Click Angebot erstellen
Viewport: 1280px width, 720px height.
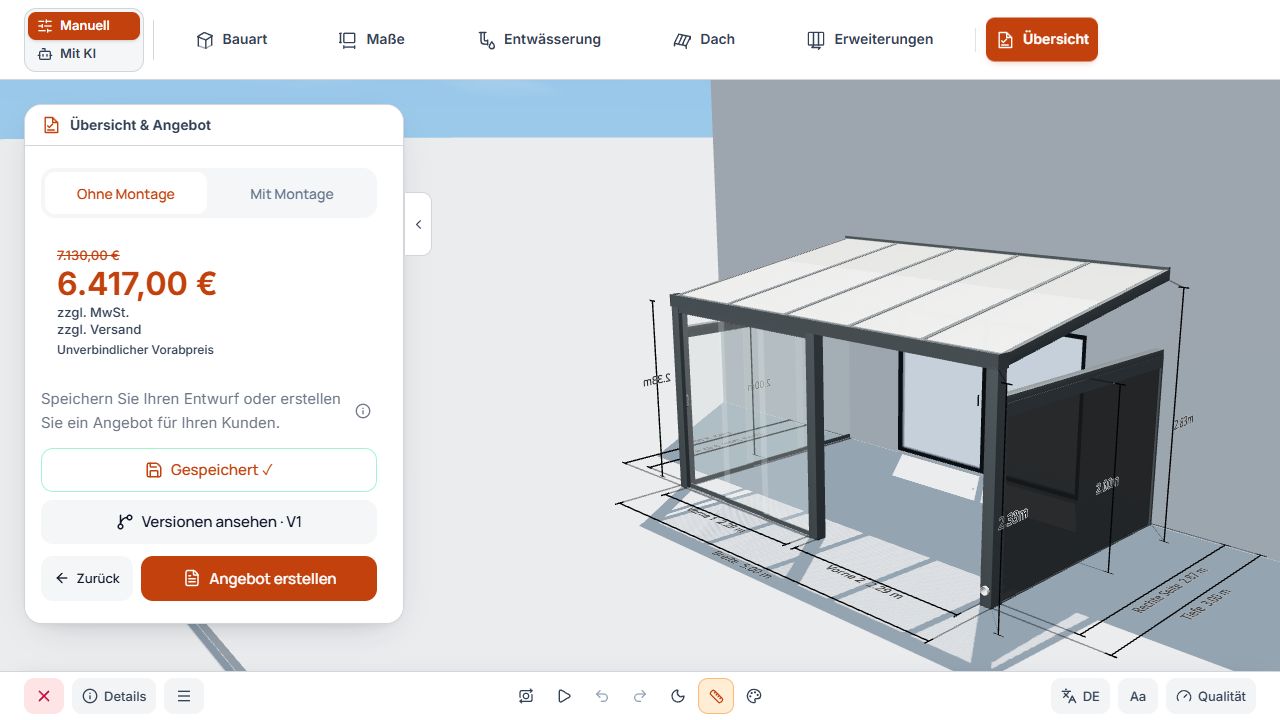tap(259, 579)
